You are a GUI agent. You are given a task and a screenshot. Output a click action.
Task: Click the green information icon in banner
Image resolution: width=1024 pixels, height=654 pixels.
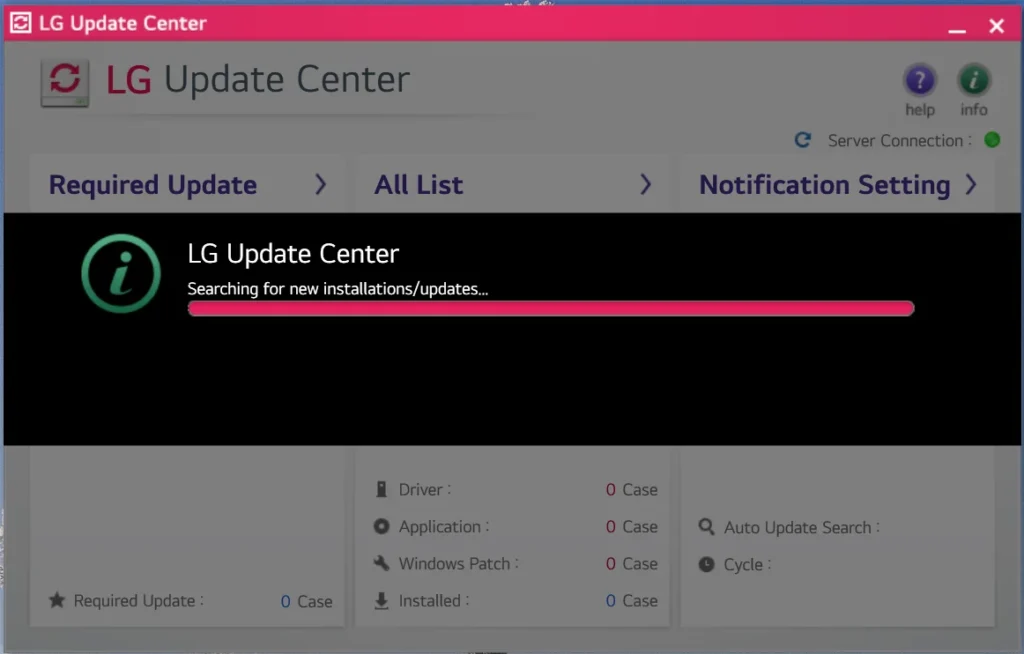(x=120, y=273)
